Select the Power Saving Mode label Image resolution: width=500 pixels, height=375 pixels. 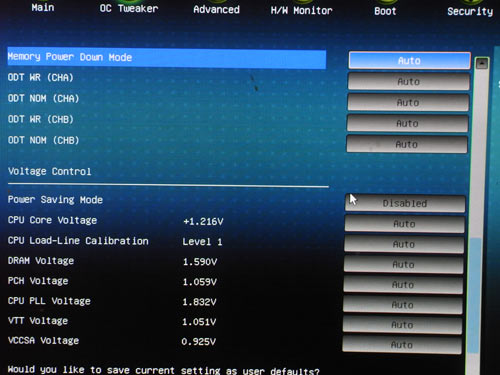[x=55, y=200]
